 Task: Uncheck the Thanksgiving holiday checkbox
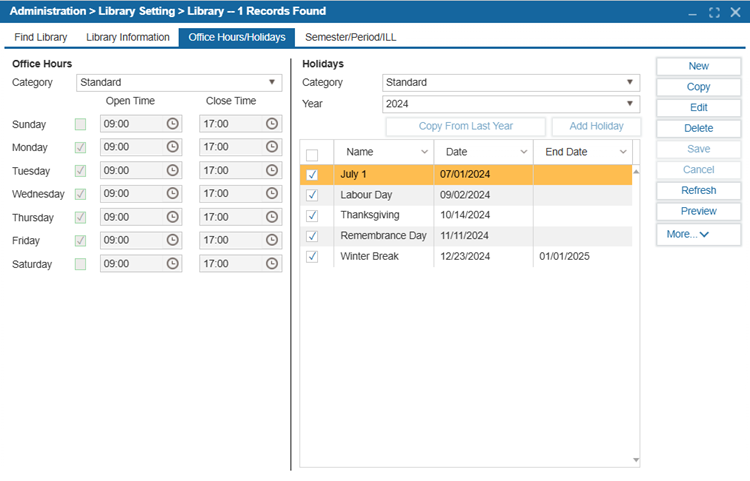(312, 216)
